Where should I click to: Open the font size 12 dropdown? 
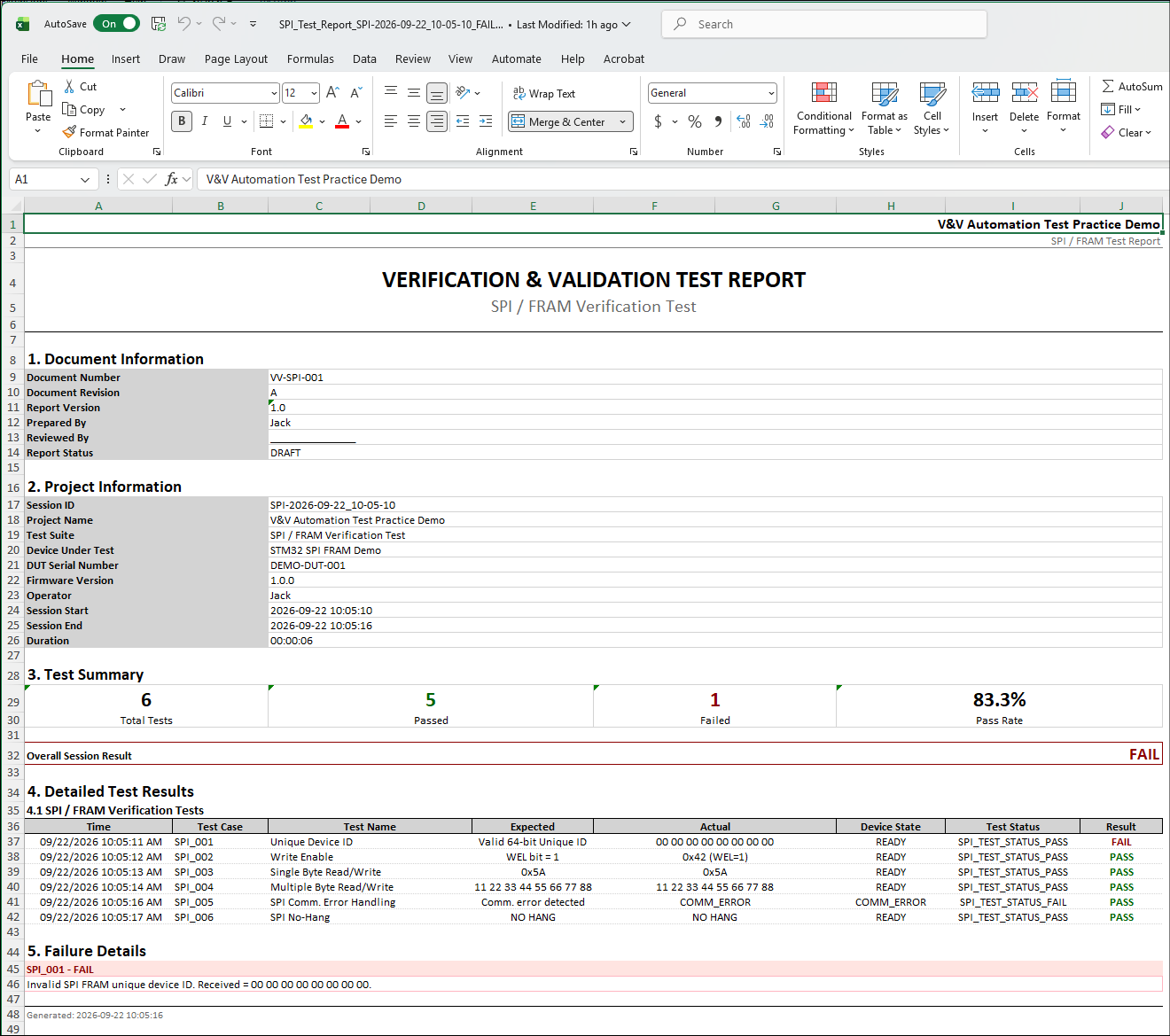pos(314,93)
